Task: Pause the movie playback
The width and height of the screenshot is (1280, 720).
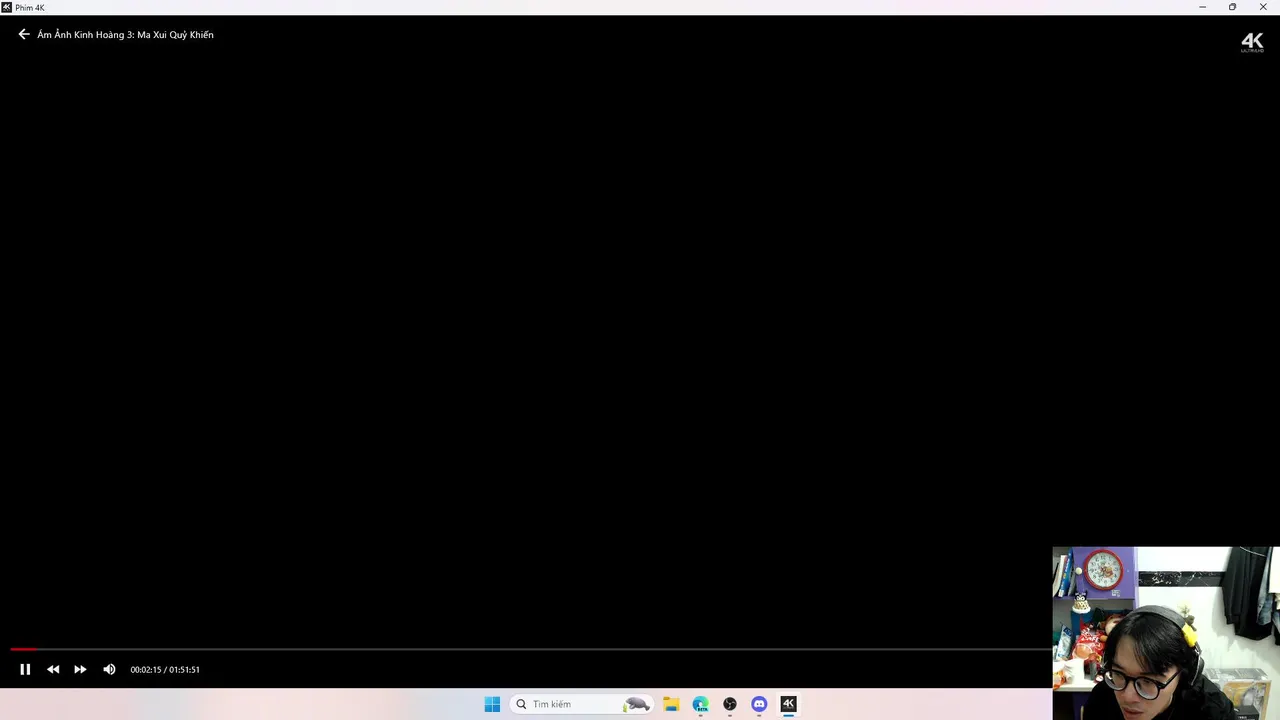Action: (25, 669)
